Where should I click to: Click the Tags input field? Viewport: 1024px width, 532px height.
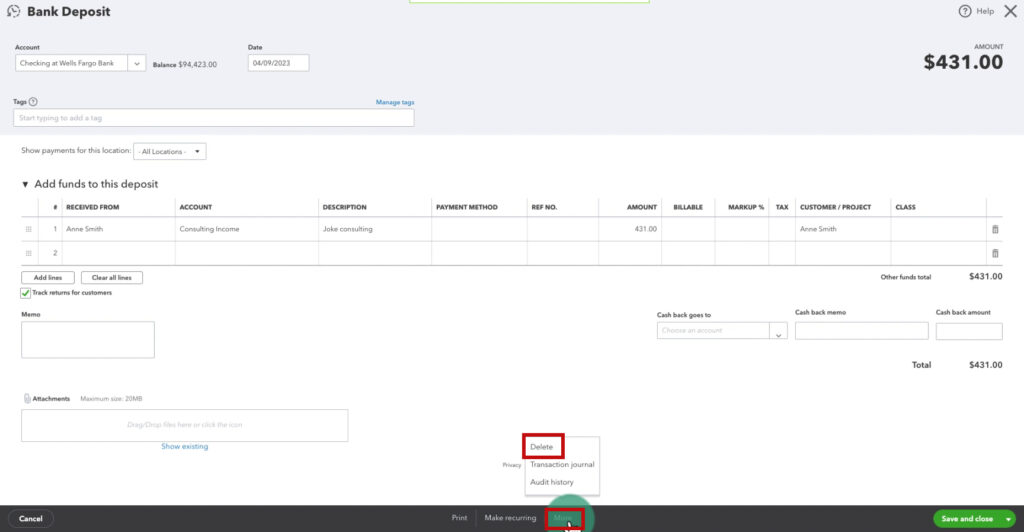(x=214, y=118)
